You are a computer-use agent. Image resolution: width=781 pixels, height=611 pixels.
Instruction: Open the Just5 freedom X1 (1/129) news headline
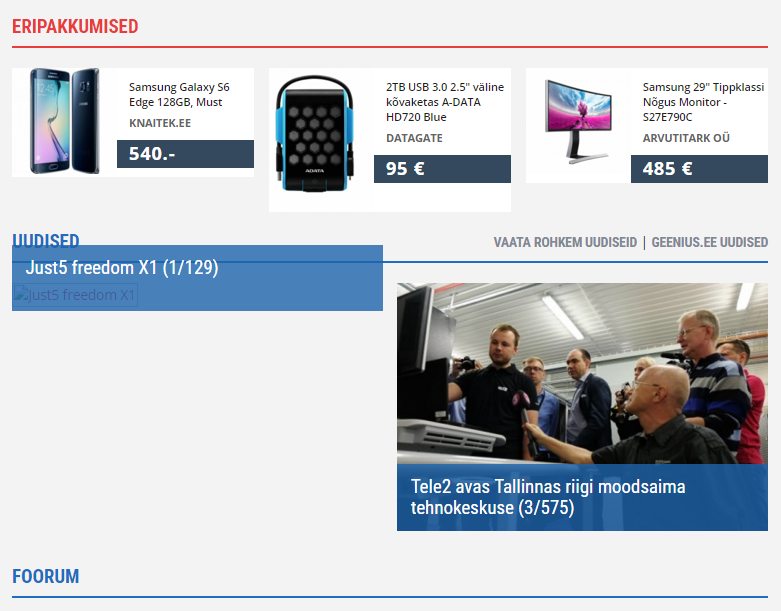(122, 267)
